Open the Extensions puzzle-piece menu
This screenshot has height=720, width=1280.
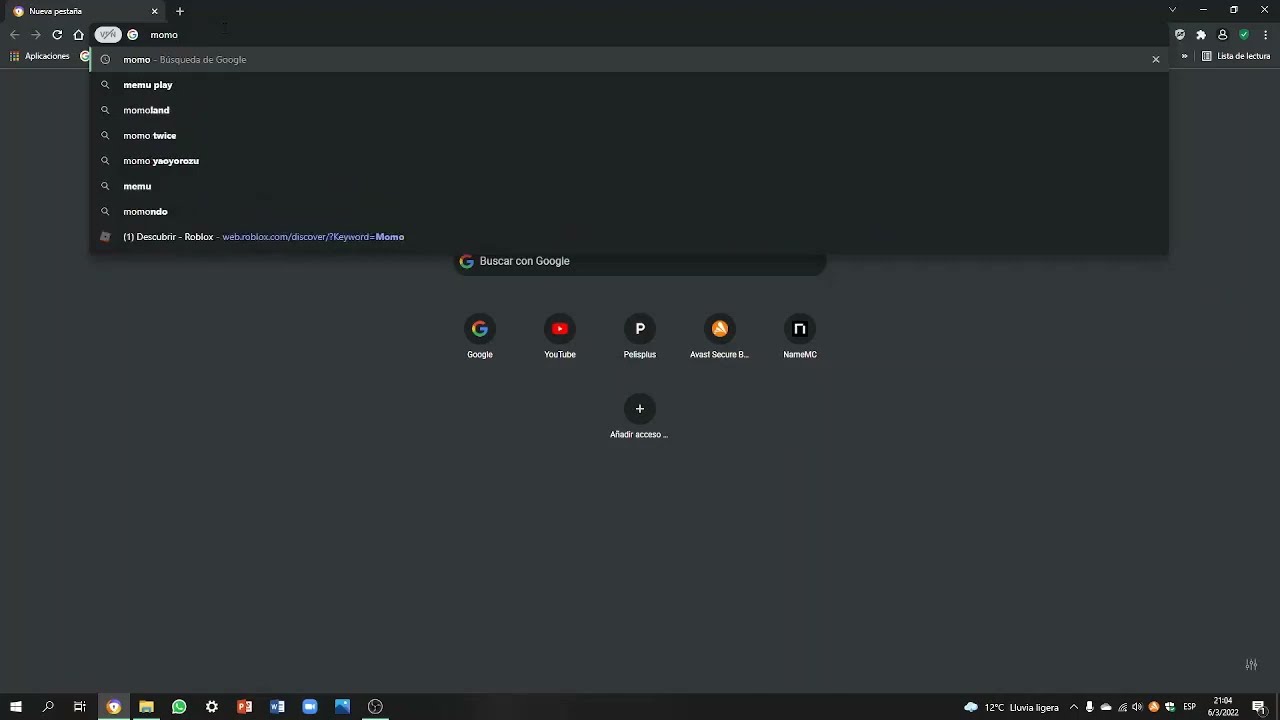click(1201, 35)
